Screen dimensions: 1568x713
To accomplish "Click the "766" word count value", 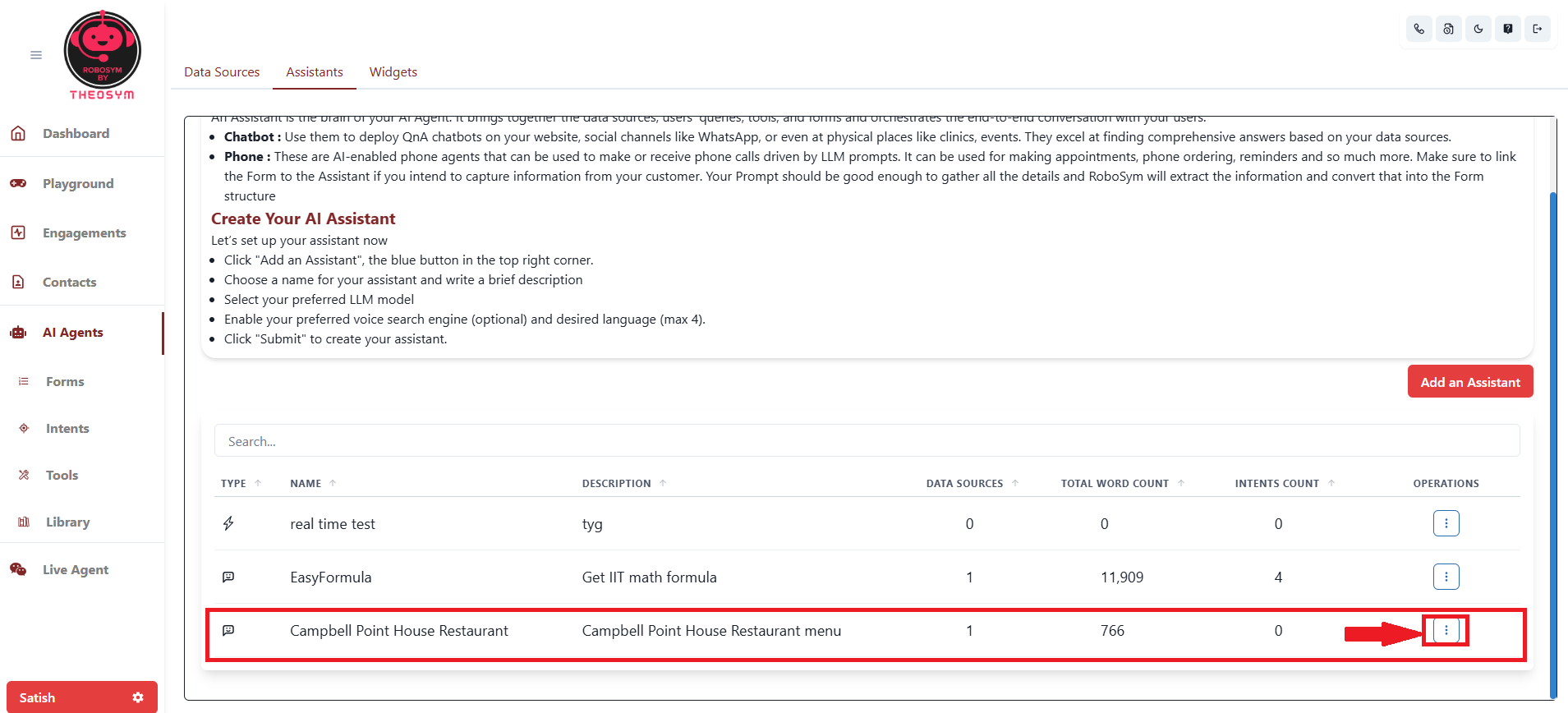I will click(x=1113, y=631).
